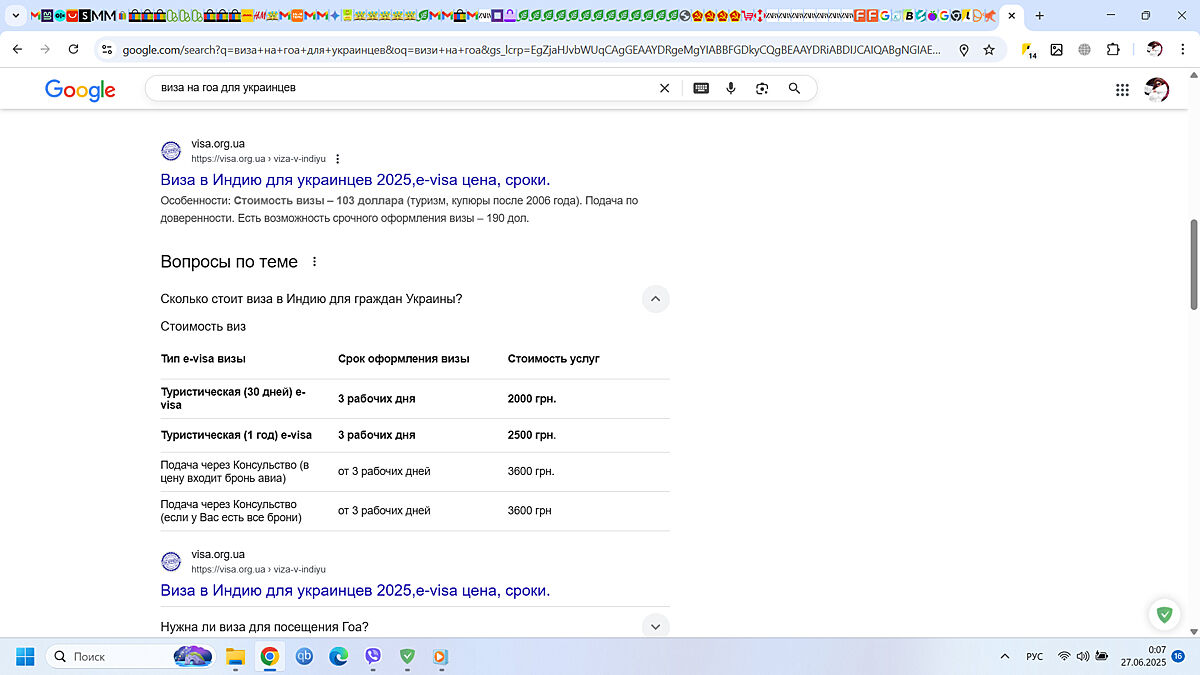Reload the current page

coord(73,49)
